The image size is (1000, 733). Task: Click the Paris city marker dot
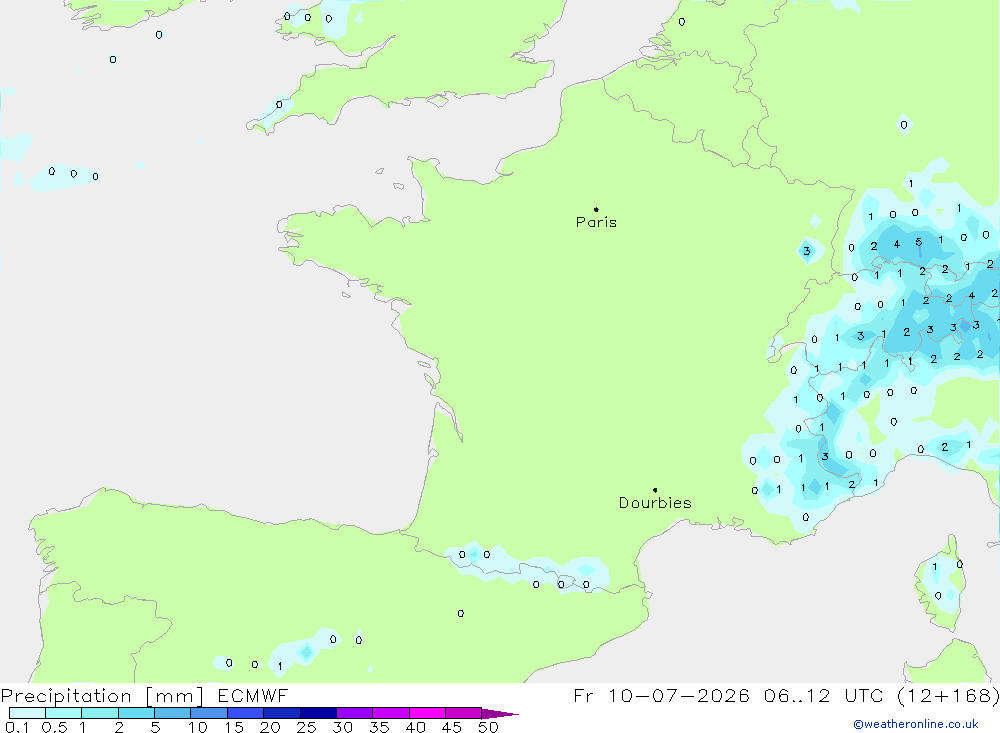pos(596,209)
